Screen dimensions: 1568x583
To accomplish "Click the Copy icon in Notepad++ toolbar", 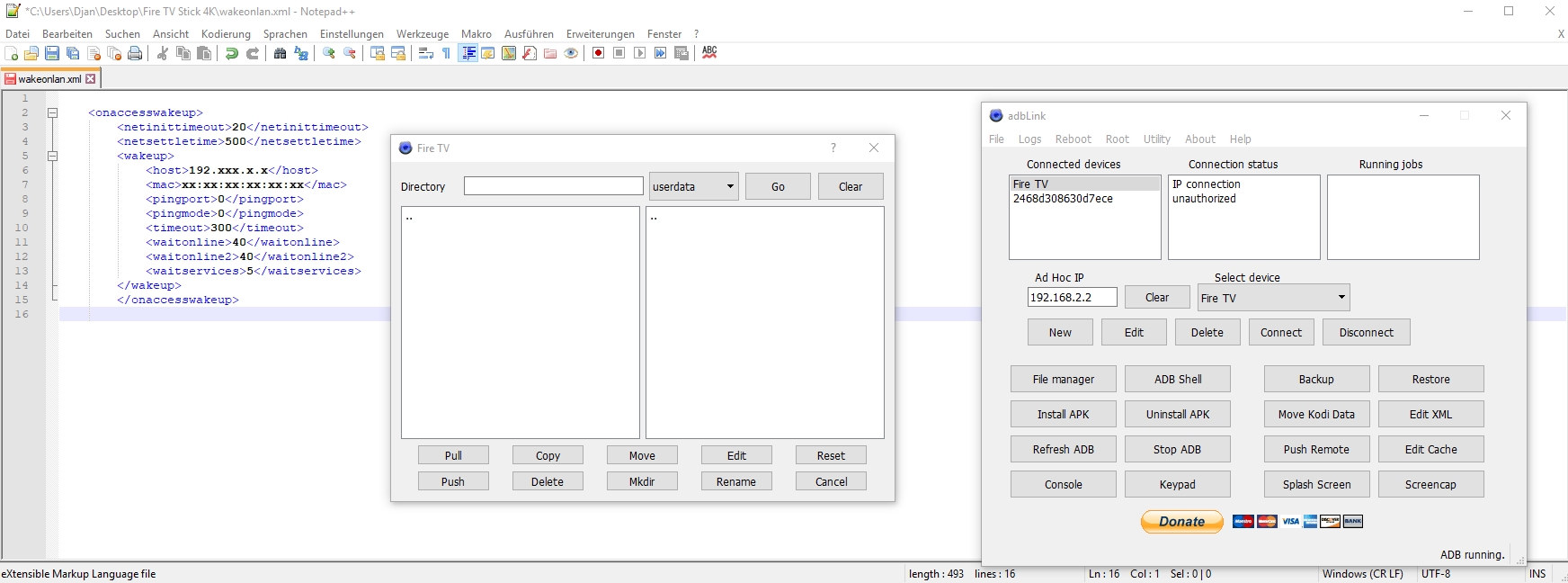I will 183,53.
